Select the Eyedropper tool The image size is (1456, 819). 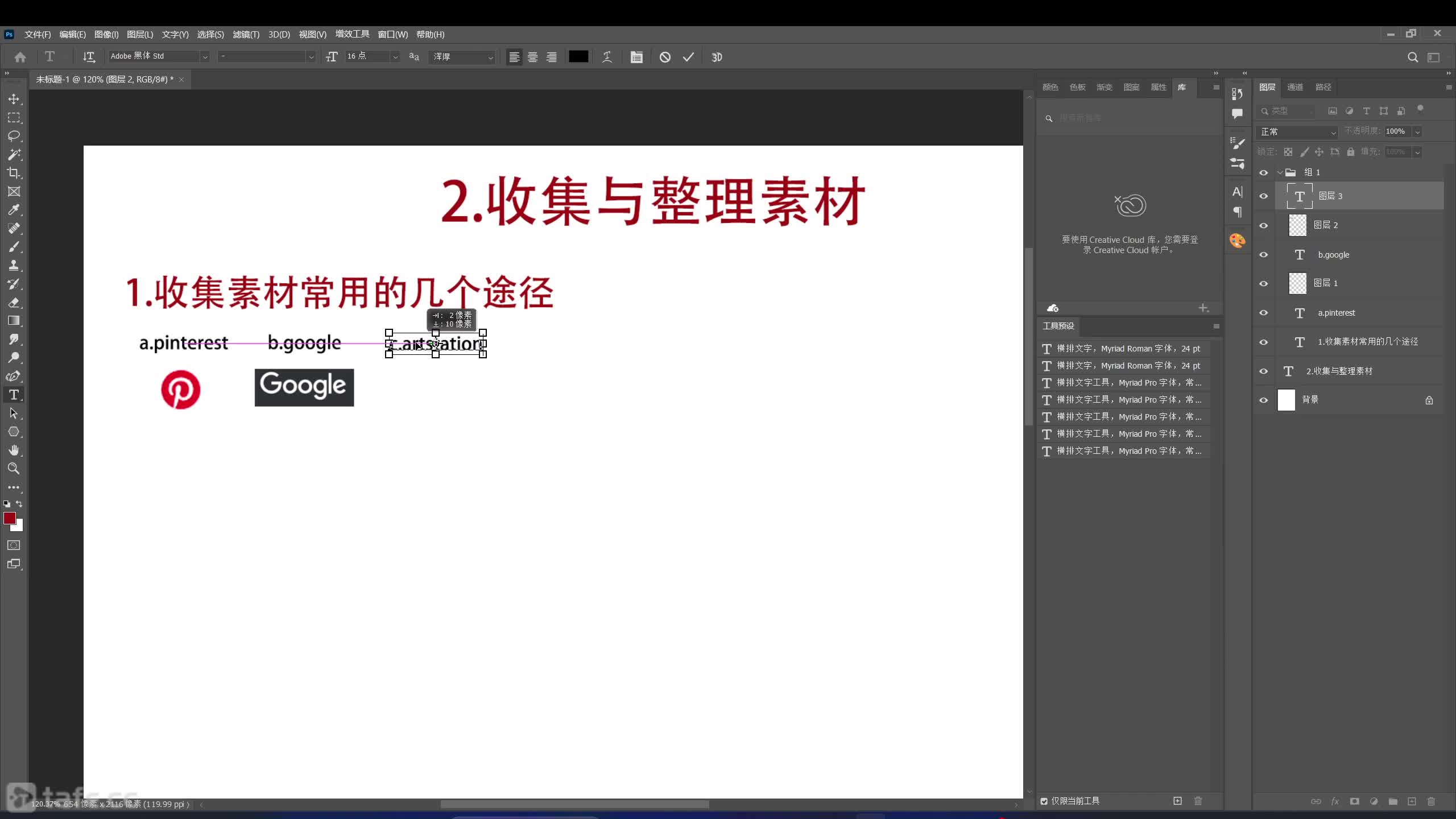click(x=14, y=210)
